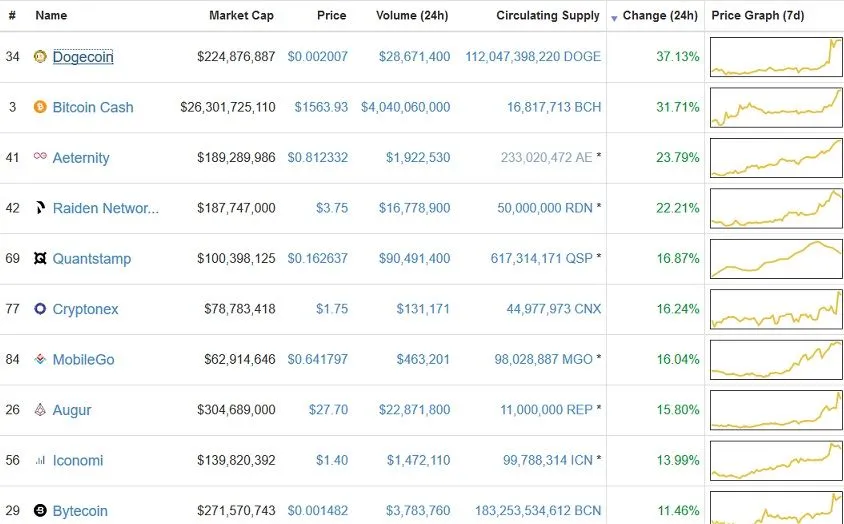Screen dimensions: 844x524
Task: Sort by the # rank column header
Action: pos(12,16)
